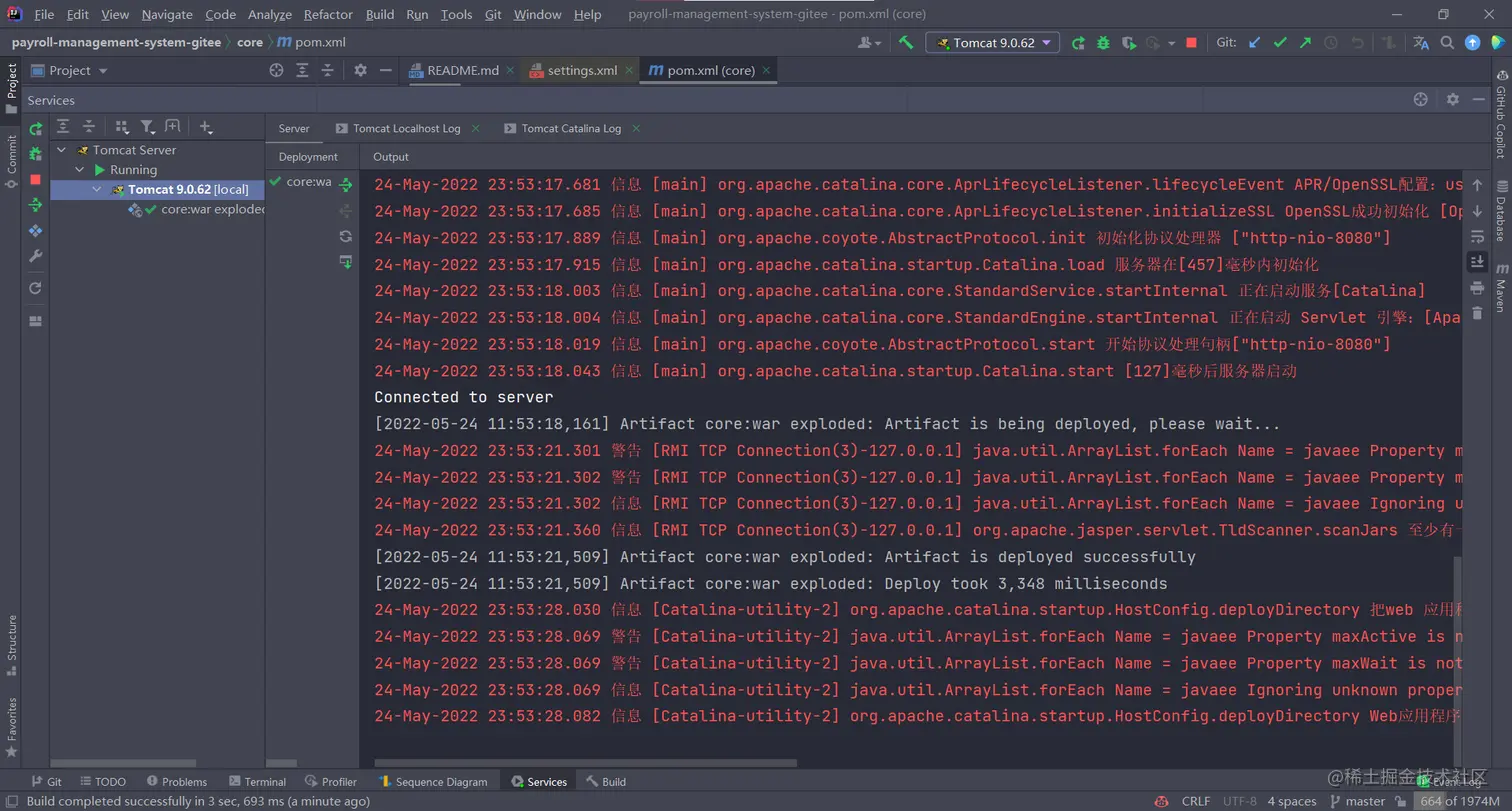Hide the Project panel with minus icon
This screenshot has width=1512, height=811.
click(x=385, y=70)
